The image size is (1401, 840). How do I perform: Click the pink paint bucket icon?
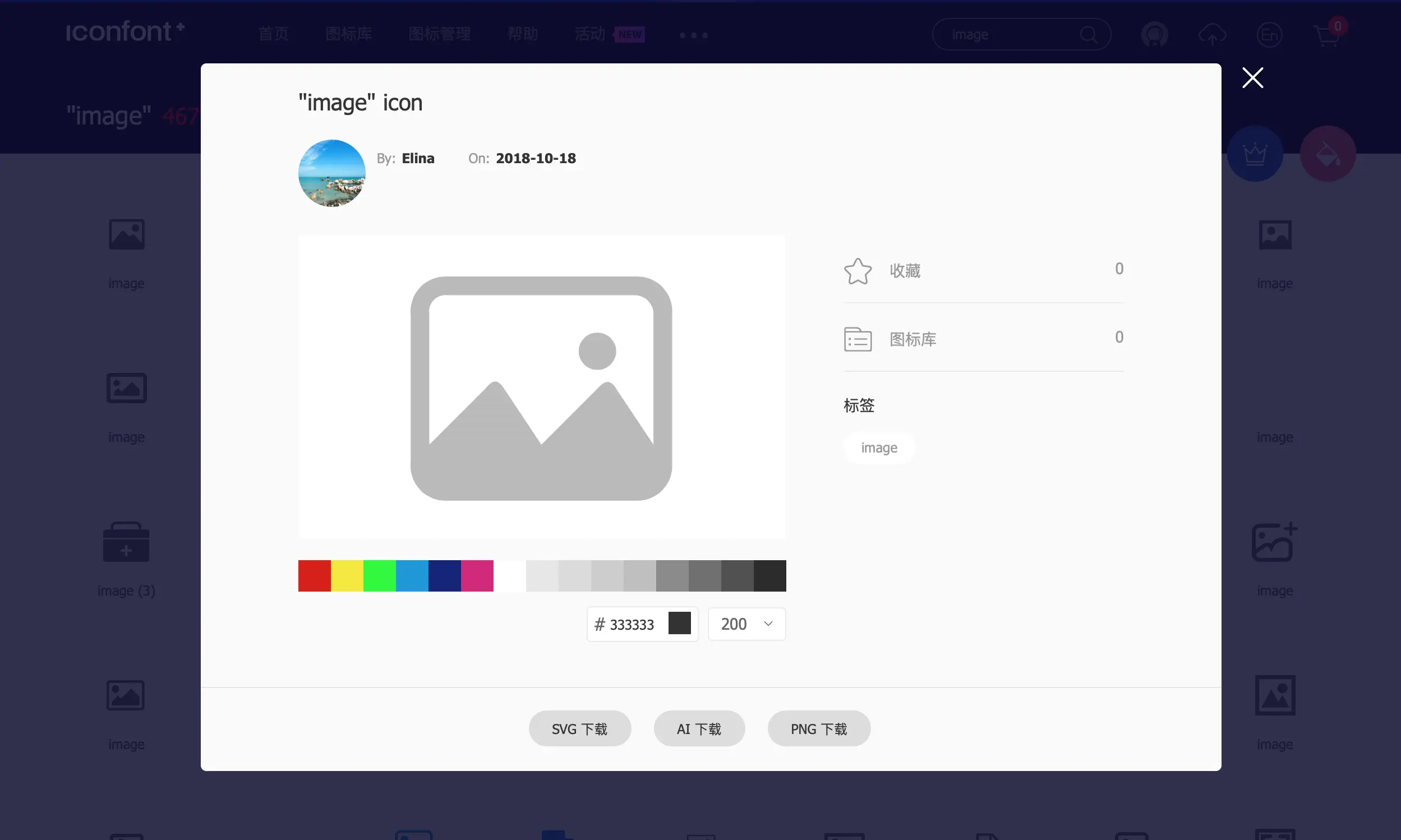click(x=1328, y=154)
